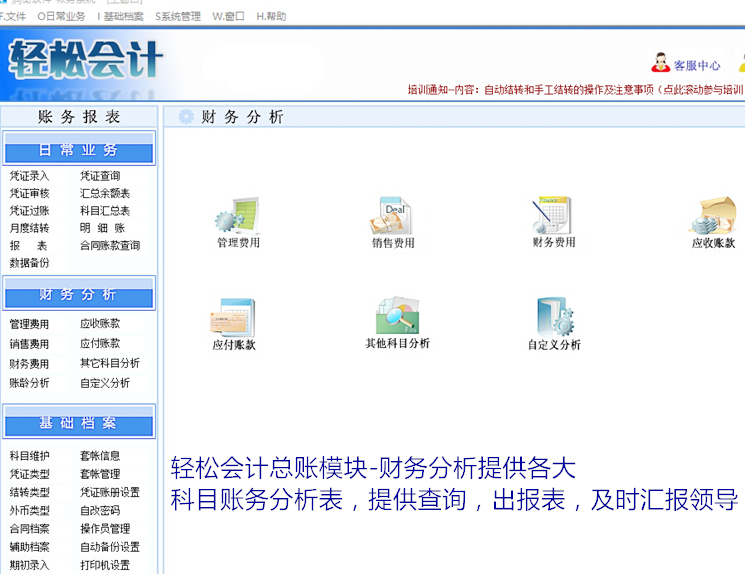Open 凭证账册设置 in sidebar
The image size is (745, 574).
[x=110, y=492]
